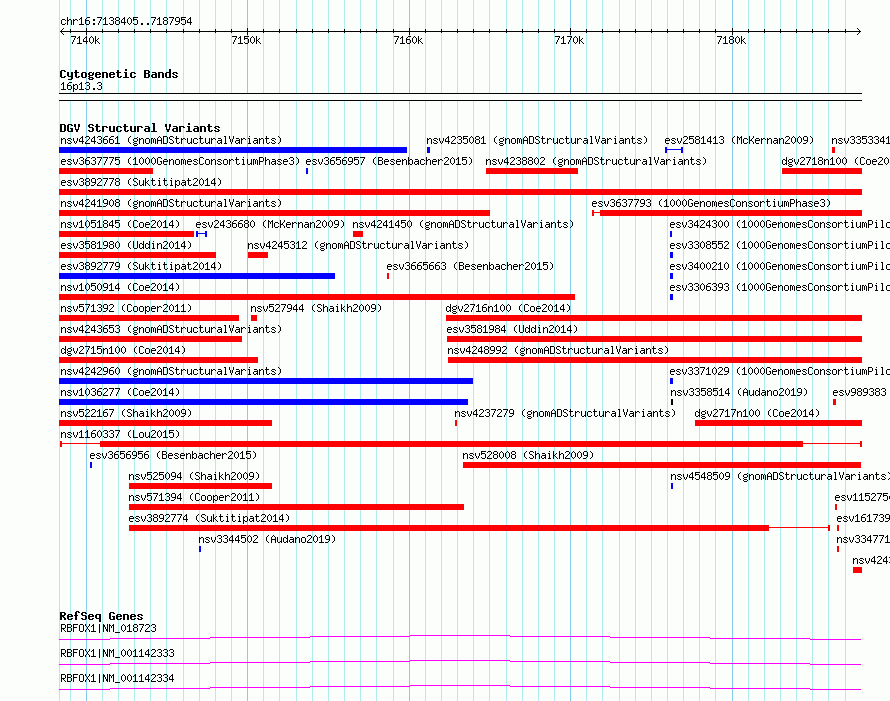Select esv3892779 Suktitipat2014 label
The height and width of the screenshot is (701, 890).
141,266
